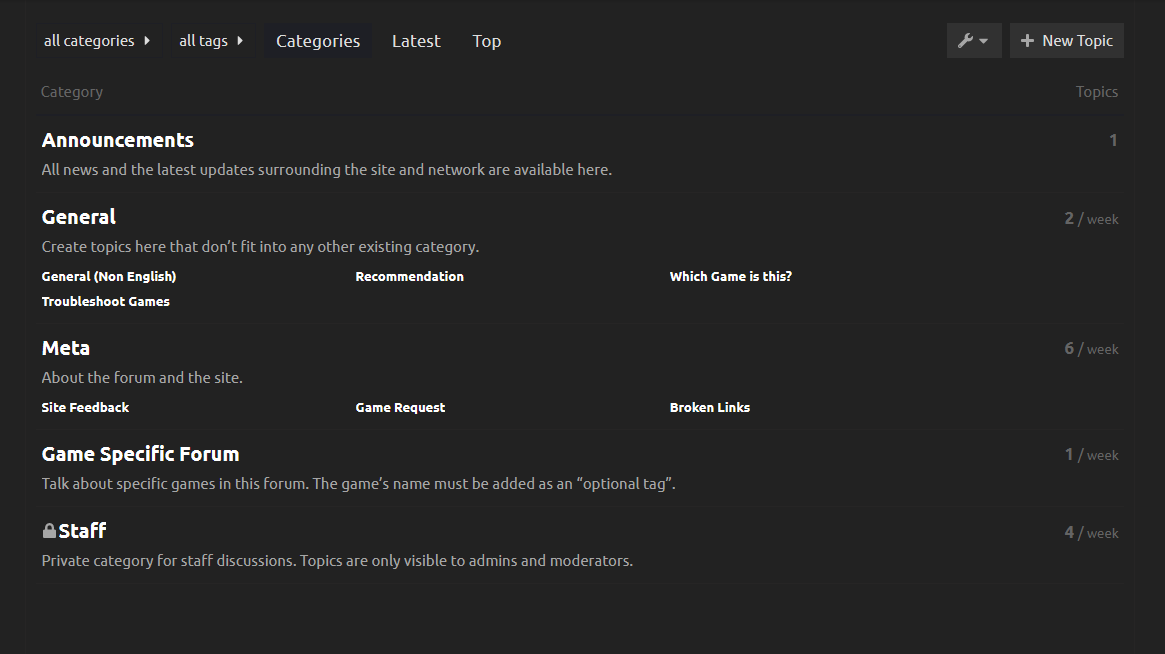
Task: Switch to the Latest tab
Action: coord(416,41)
